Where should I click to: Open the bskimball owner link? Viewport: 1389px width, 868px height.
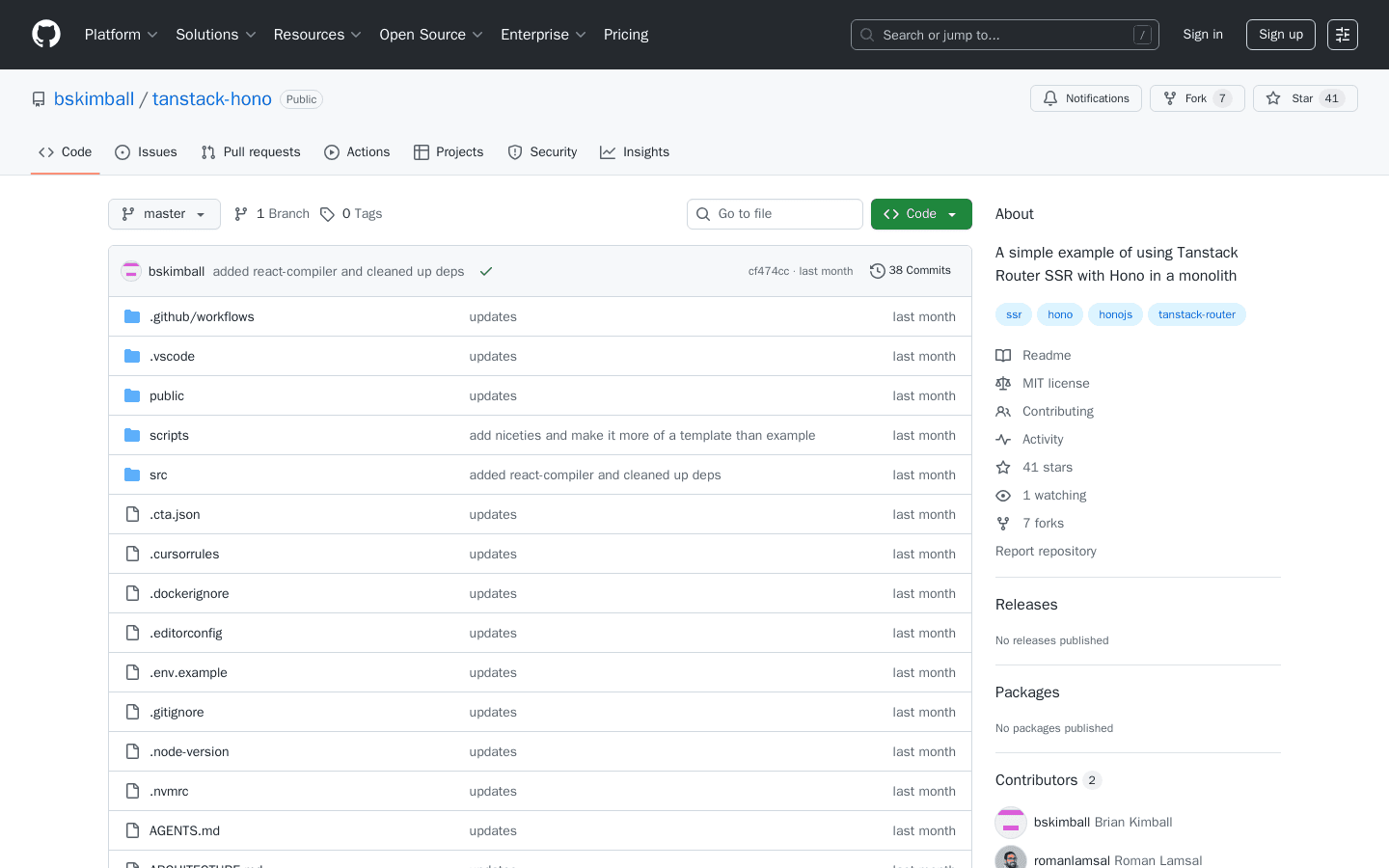95,98
